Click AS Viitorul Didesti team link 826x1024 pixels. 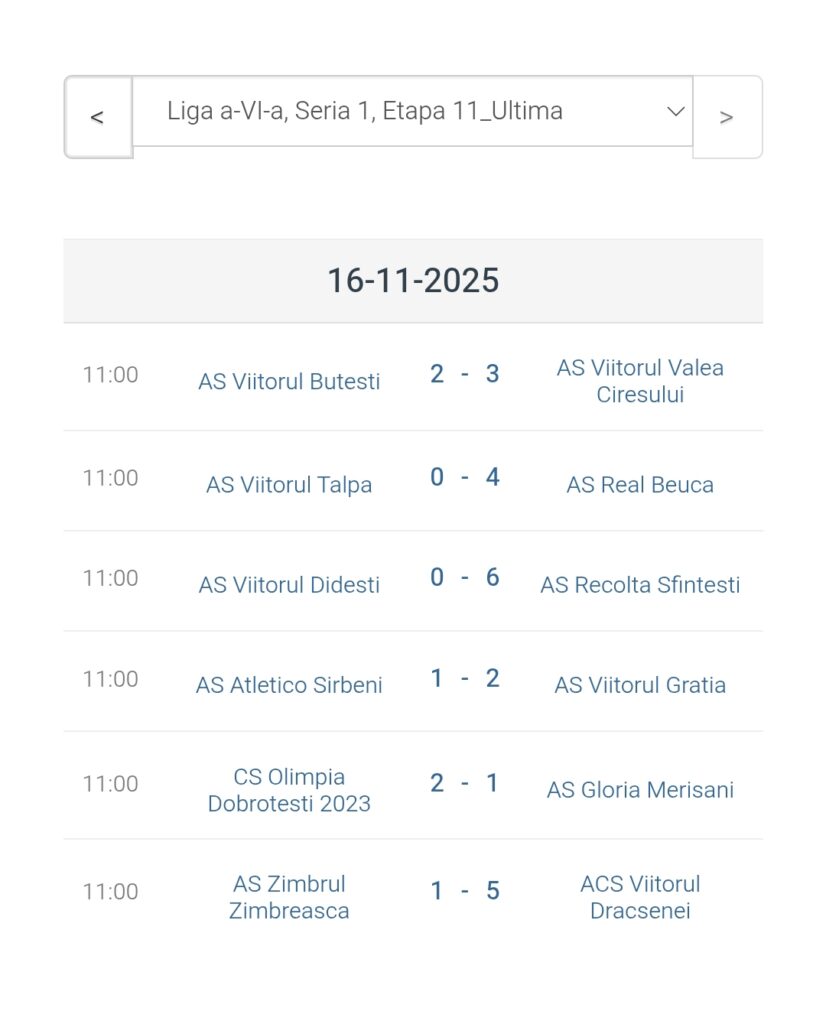[x=289, y=585]
